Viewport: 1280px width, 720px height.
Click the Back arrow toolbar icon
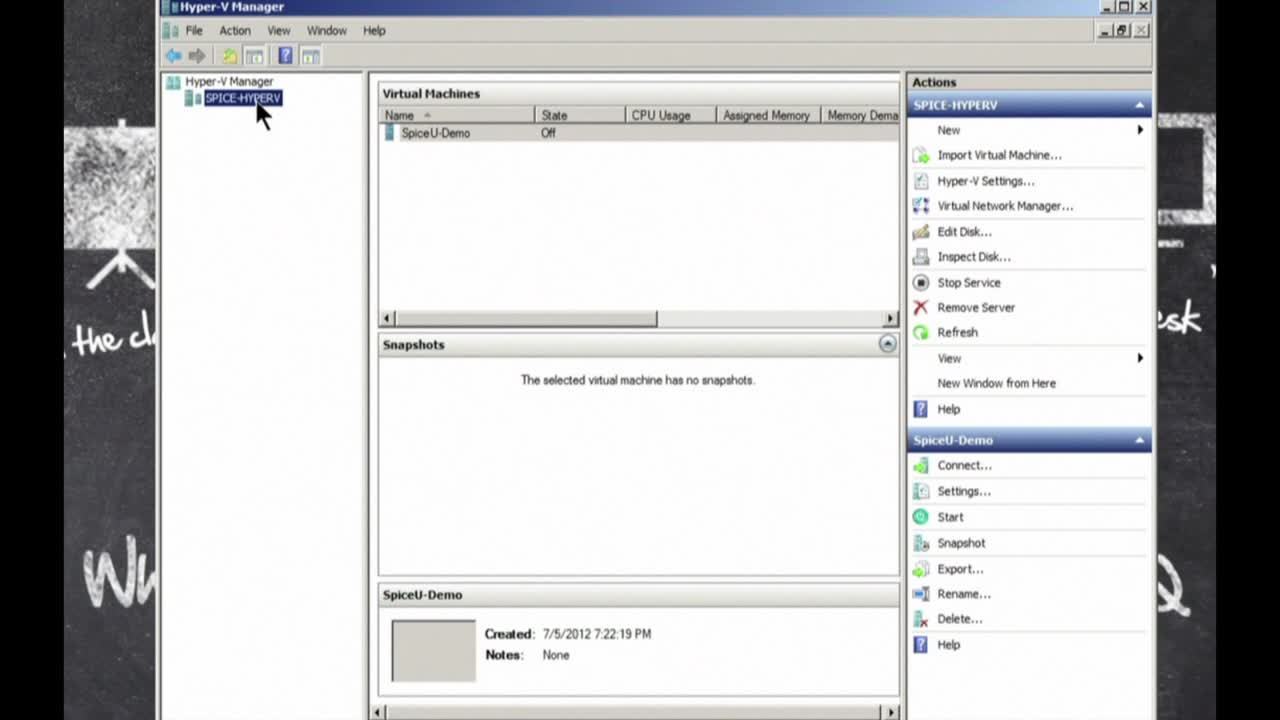coord(174,56)
